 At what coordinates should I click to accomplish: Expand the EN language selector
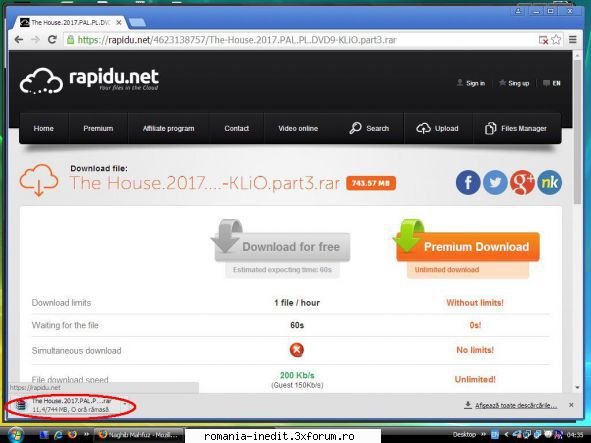552,83
